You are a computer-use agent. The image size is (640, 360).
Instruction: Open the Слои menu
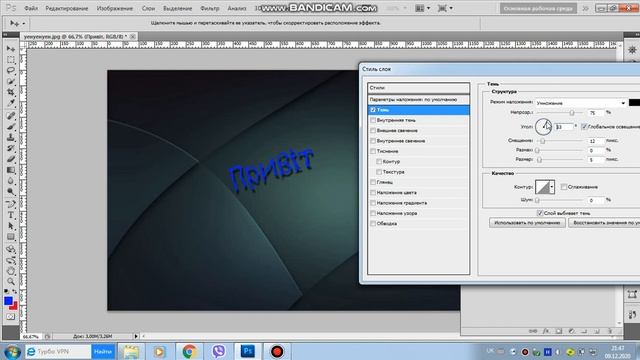click(x=148, y=8)
